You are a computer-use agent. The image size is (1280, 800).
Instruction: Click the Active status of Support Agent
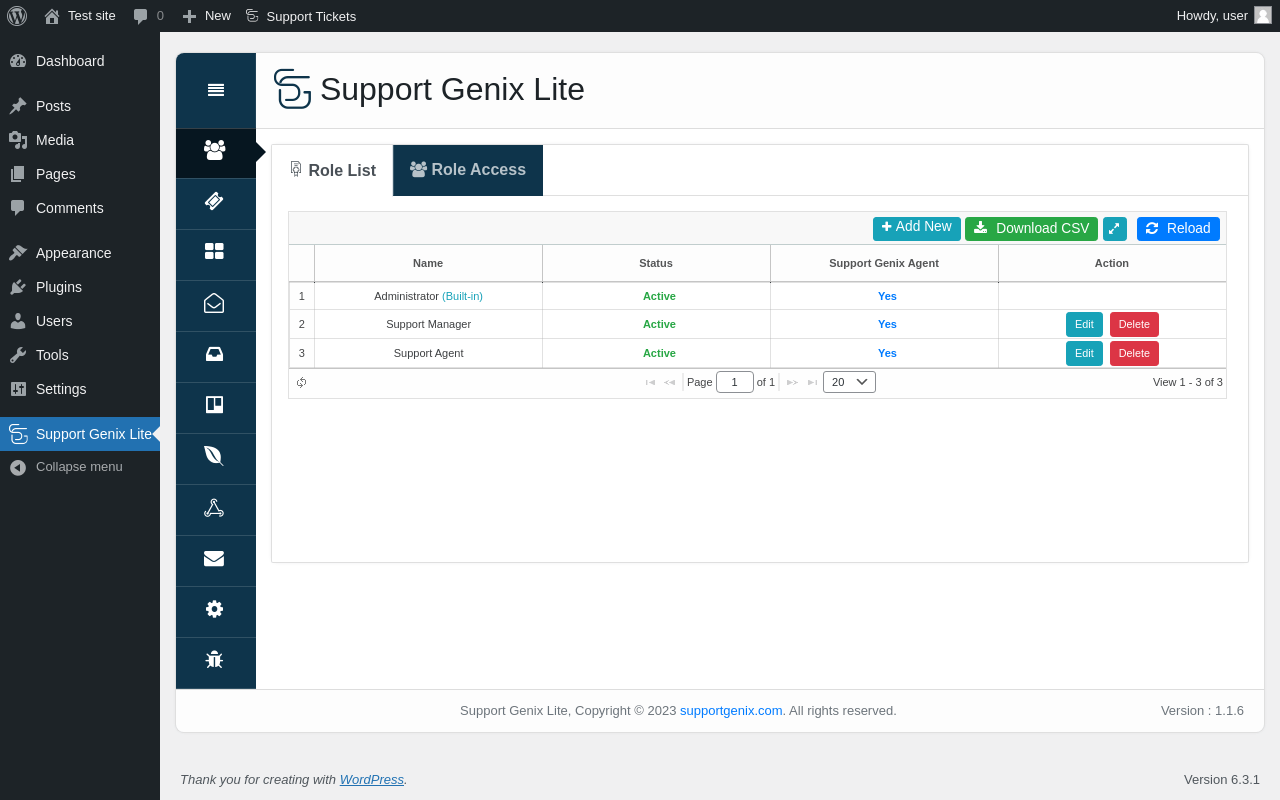click(x=659, y=353)
